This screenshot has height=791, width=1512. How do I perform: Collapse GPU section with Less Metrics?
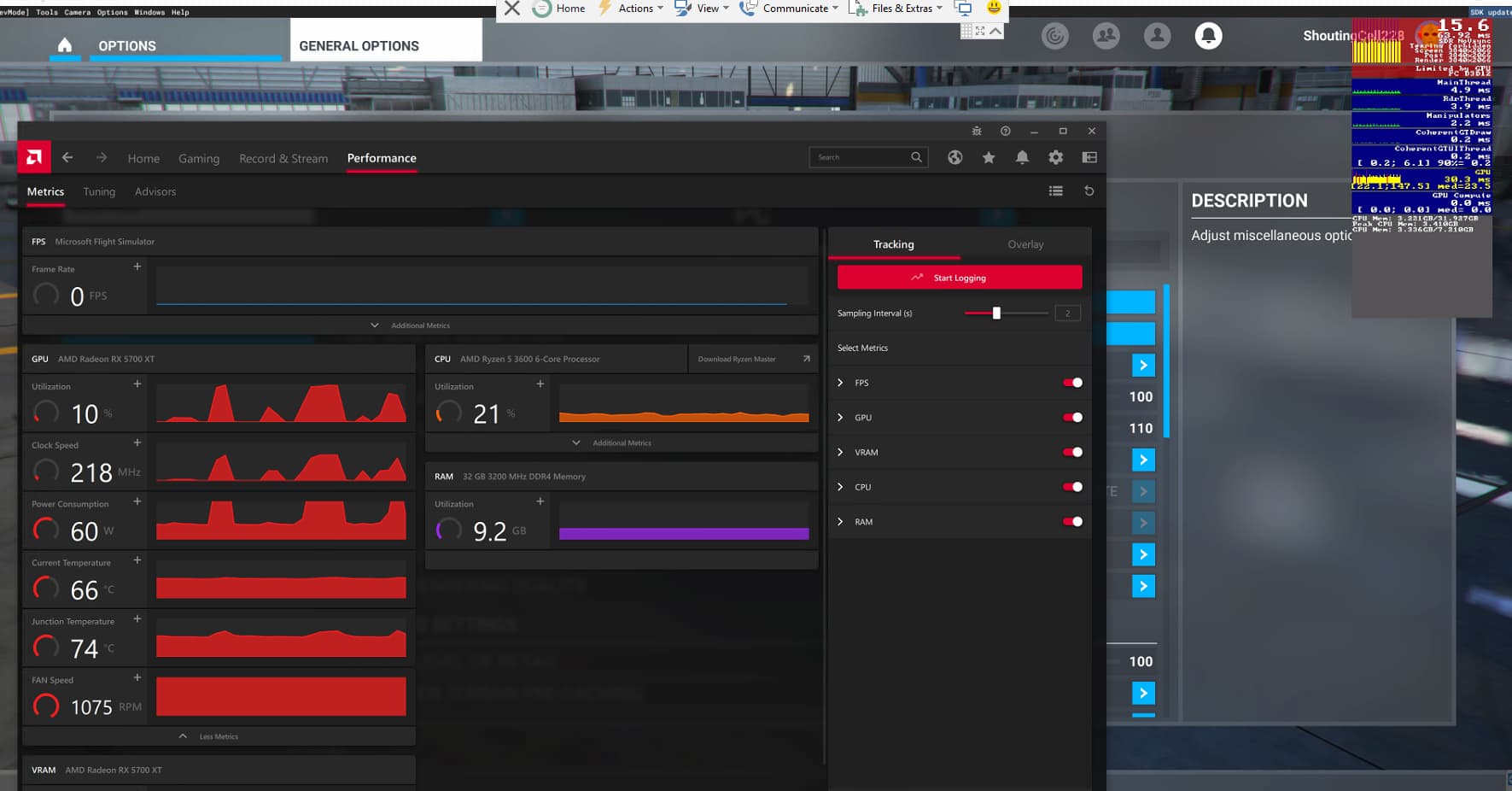[210, 736]
